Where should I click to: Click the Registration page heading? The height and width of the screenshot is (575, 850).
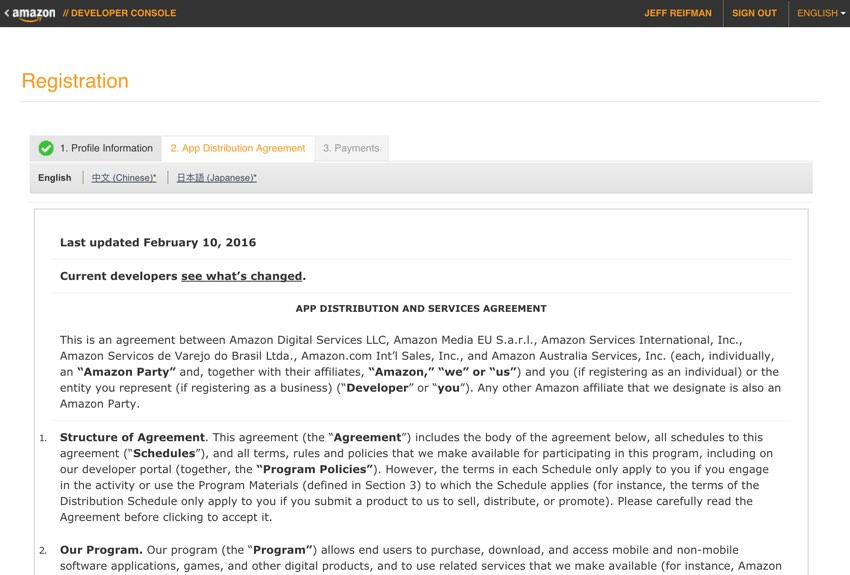click(75, 81)
